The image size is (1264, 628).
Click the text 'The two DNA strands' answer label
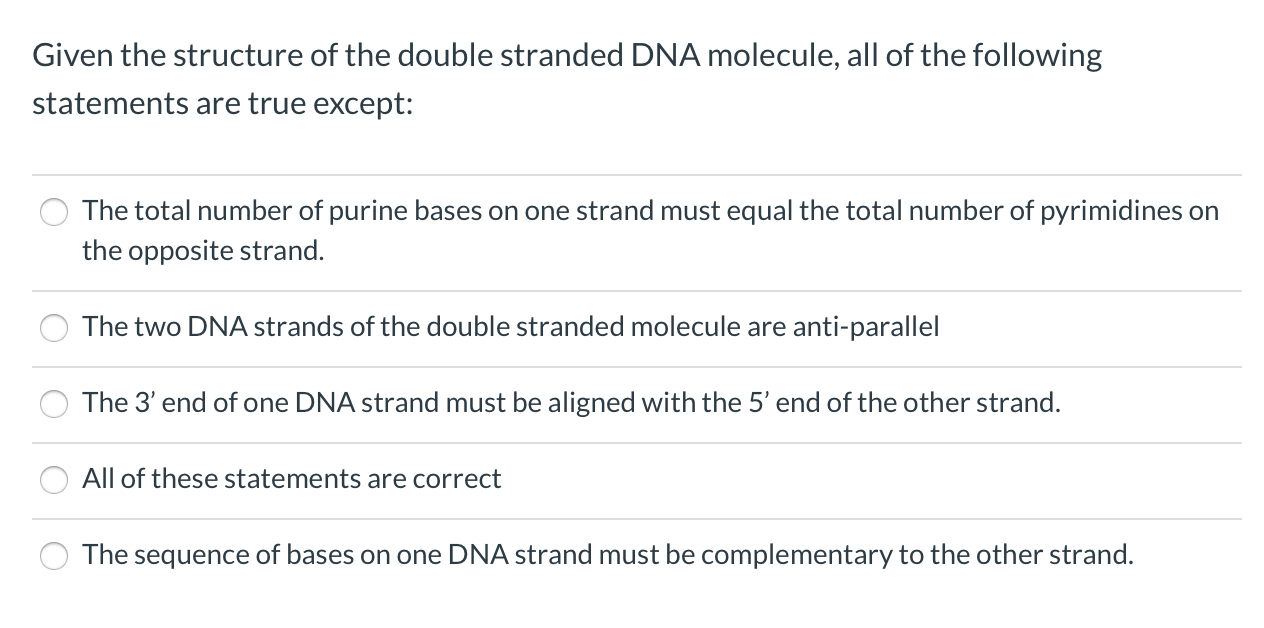(x=510, y=326)
